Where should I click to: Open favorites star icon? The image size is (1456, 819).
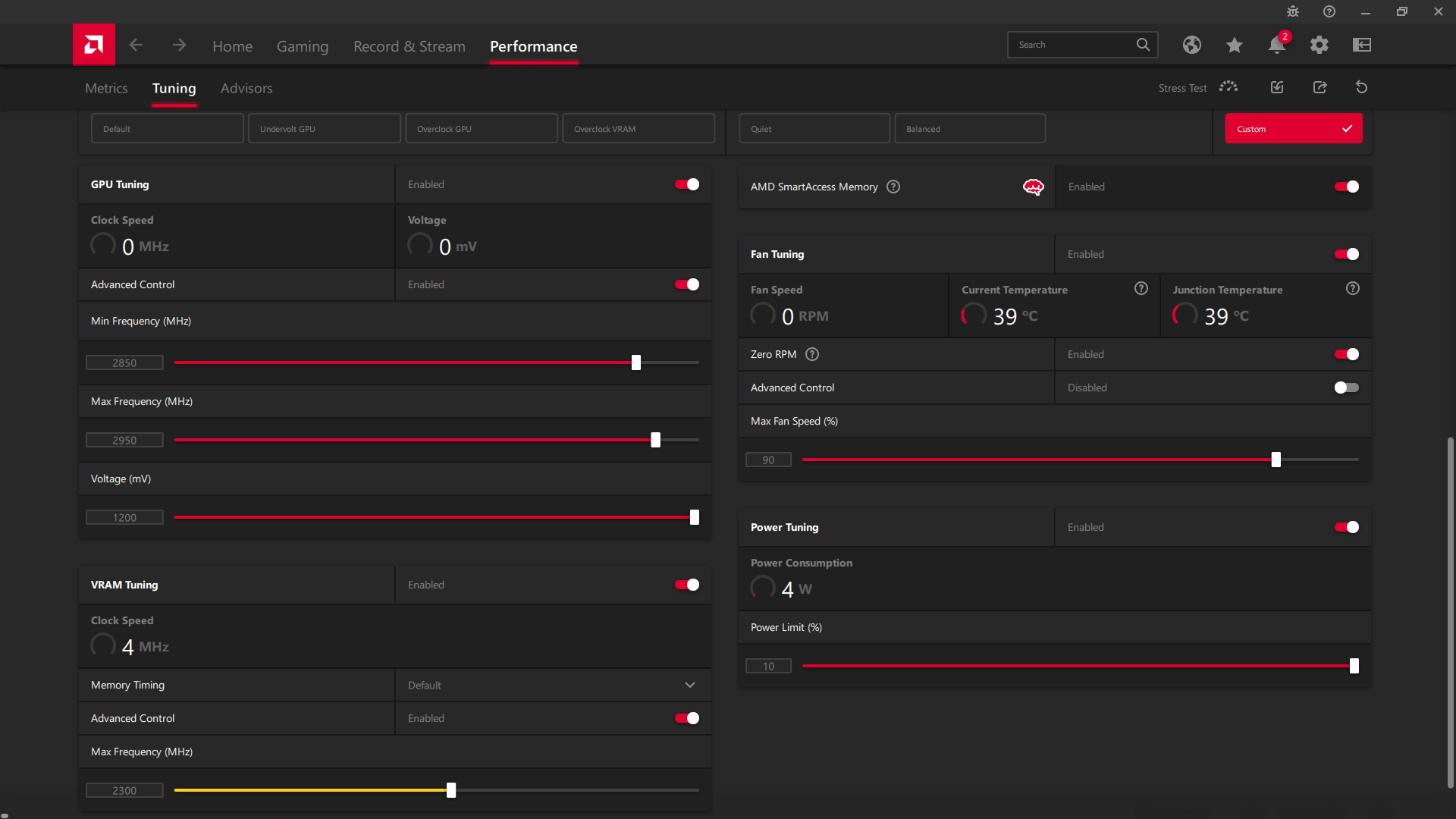click(x=1235, y=45)
